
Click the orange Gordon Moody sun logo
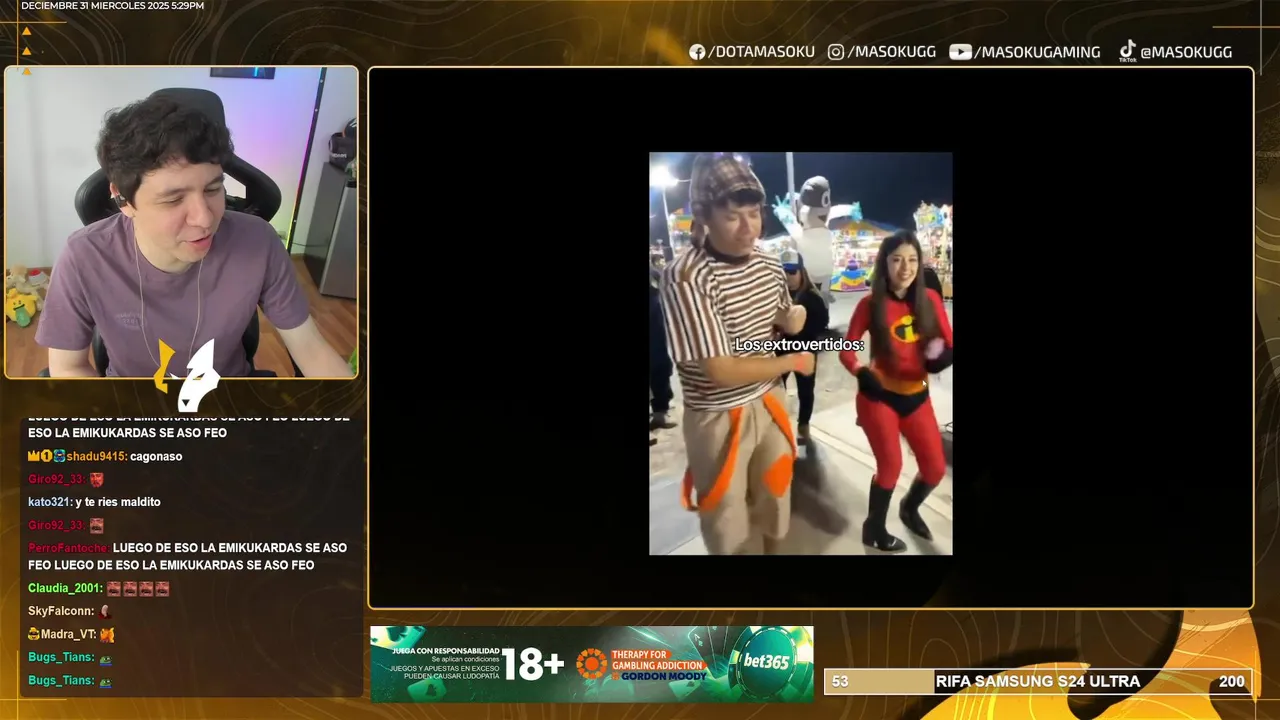click(591, 664)
